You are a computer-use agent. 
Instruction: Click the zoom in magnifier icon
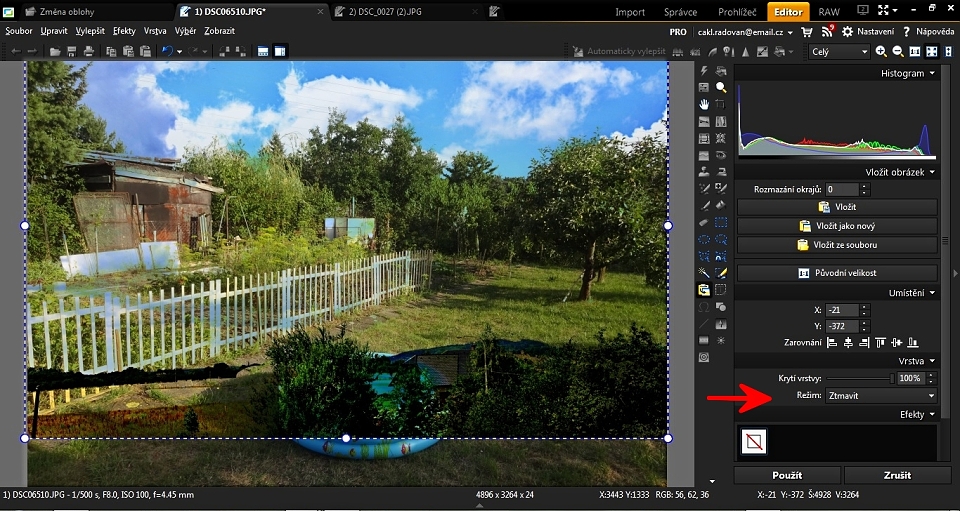881,52
